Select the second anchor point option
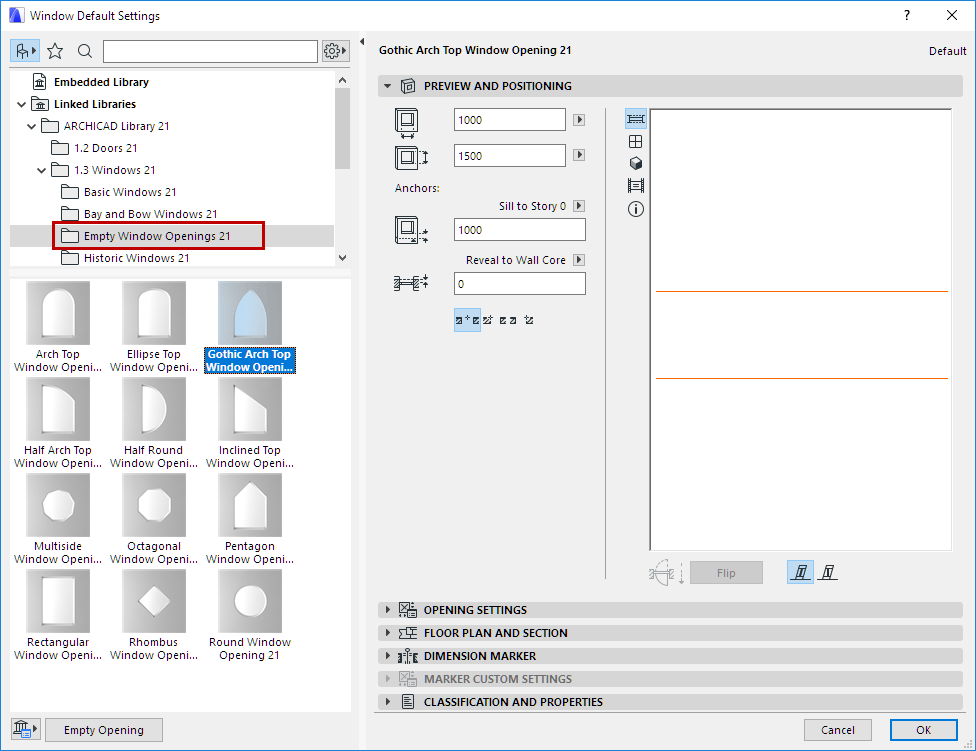The width and height of the screenshot is (976, 751). pos(487,320)
